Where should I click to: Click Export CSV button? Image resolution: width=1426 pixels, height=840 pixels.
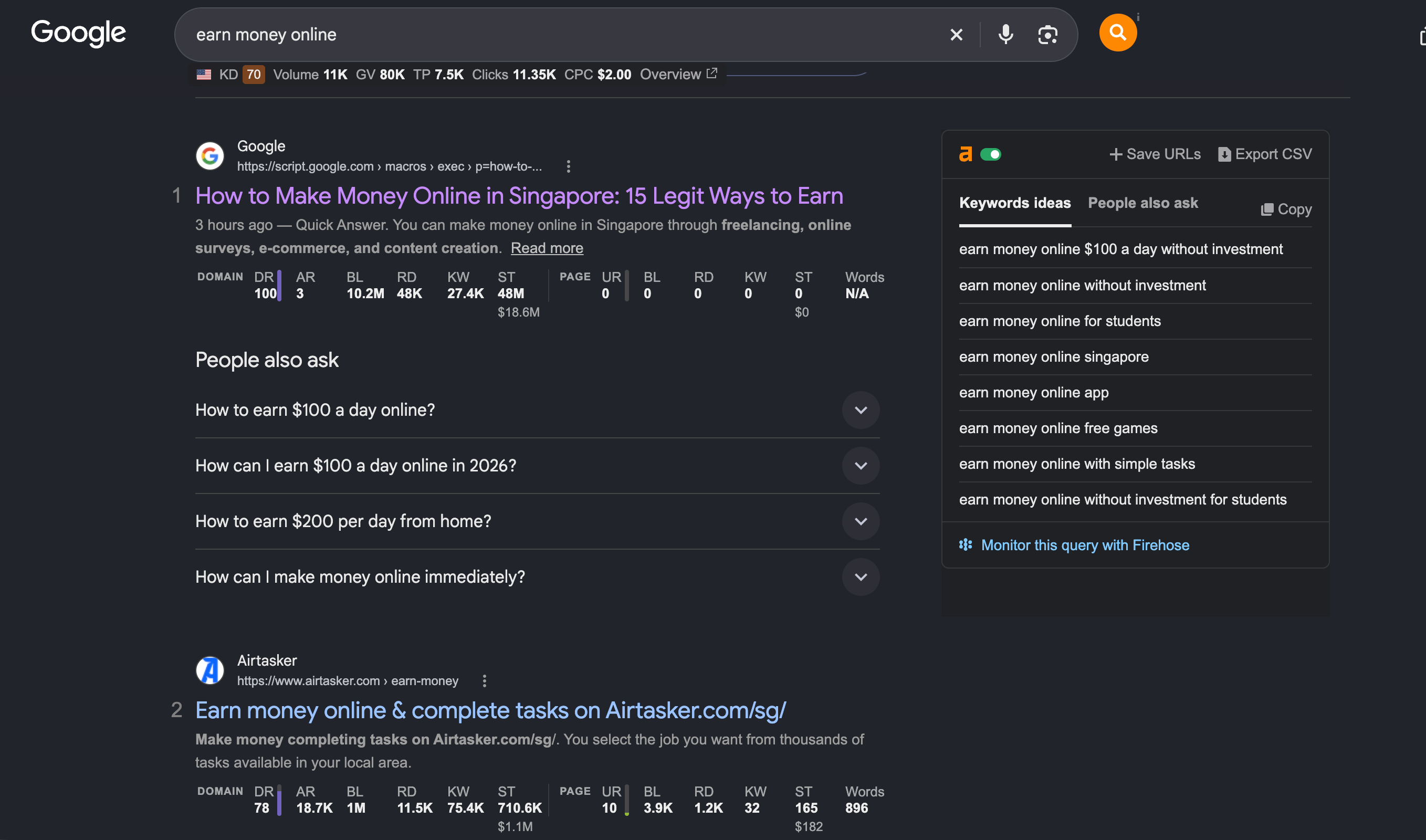tap(1265, 154)
